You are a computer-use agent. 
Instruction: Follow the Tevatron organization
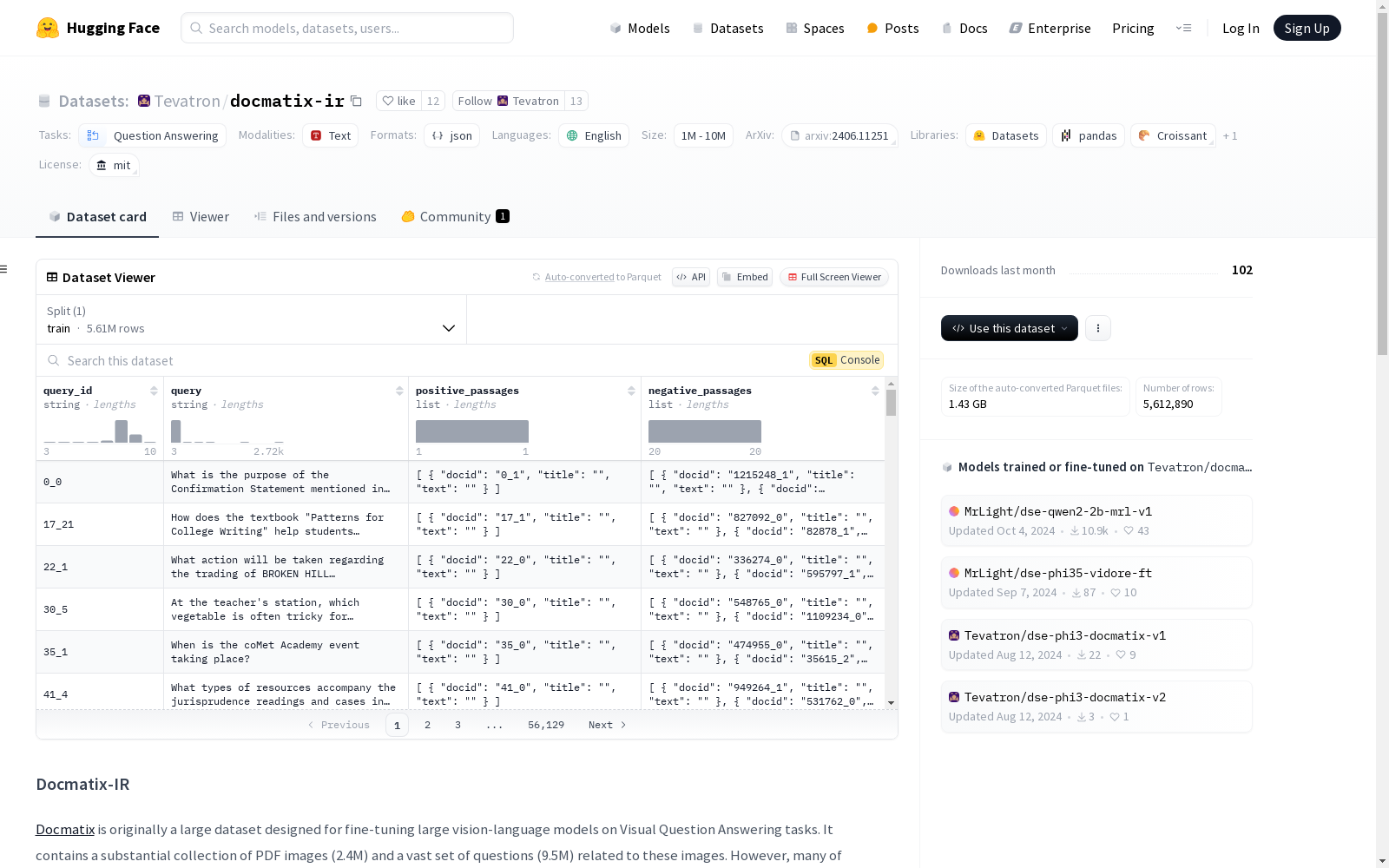pyautogui.click(x=508, y=101)
